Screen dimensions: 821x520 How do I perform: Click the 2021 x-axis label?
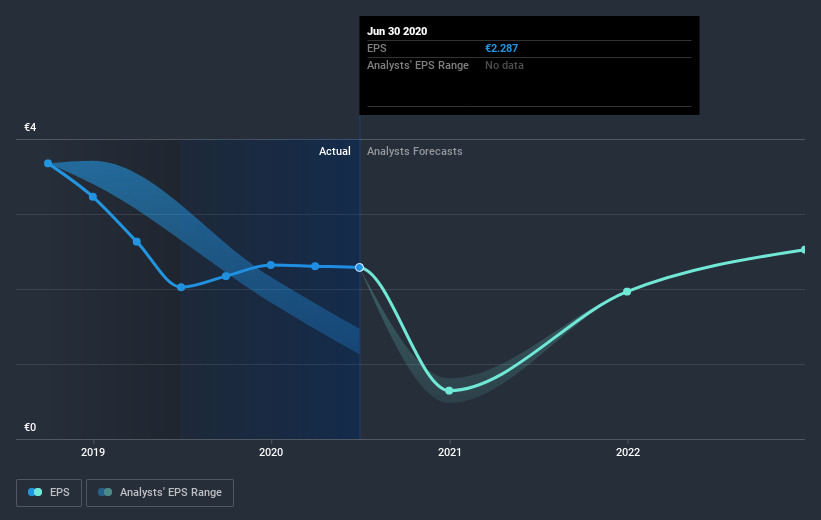coord(450,452)
